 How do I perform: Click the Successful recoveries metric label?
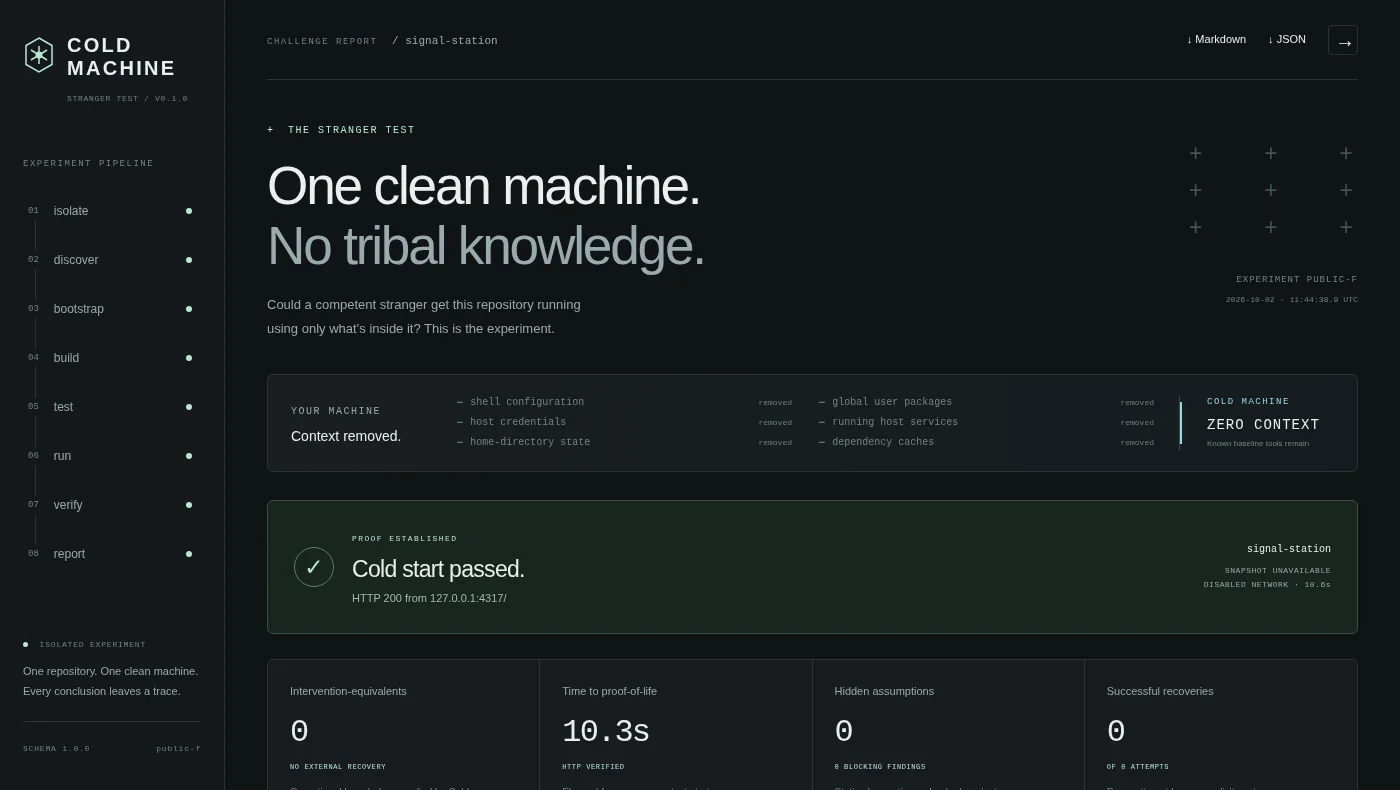point(1160,691)
